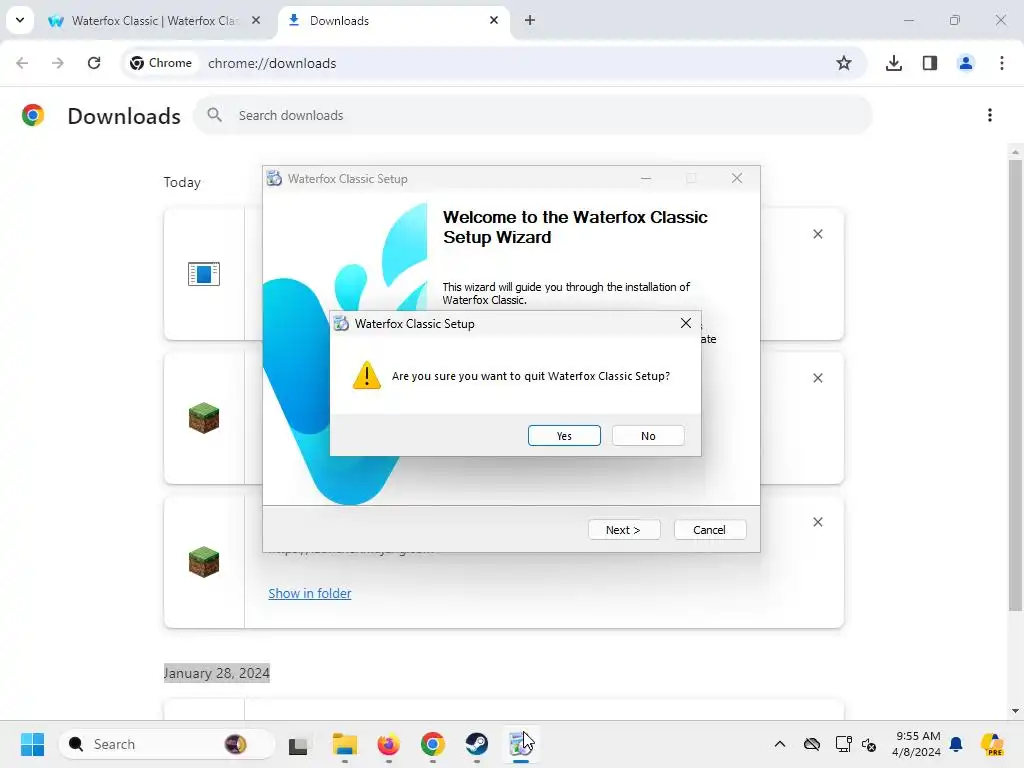The width and height of the screenshot is (1024, 768).
Task: Remove the second download entry from list
Action: point(818,378)
